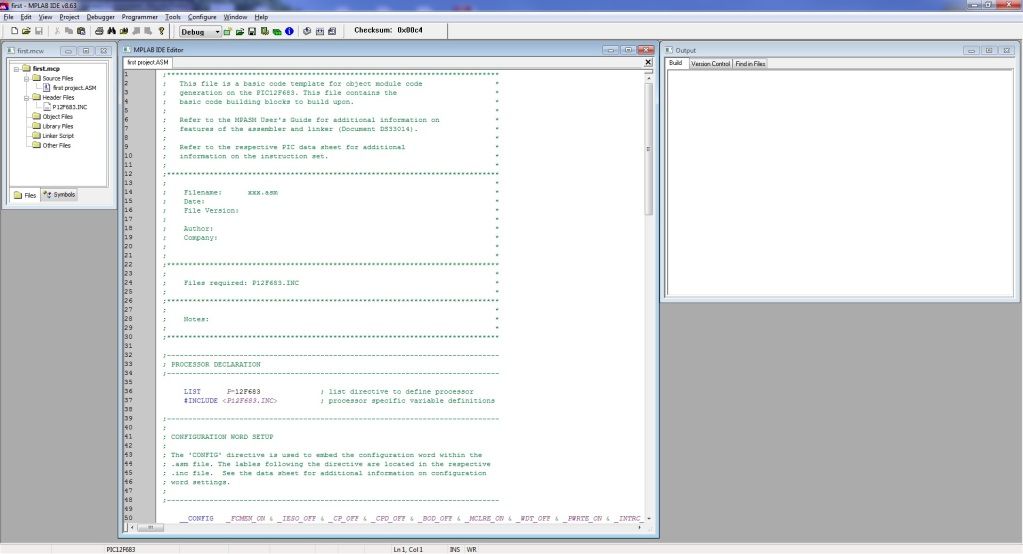Screen dimensions: 1023x554
Task: Click the icon immediately left of Checksum
Action: [x=332, y=31]
